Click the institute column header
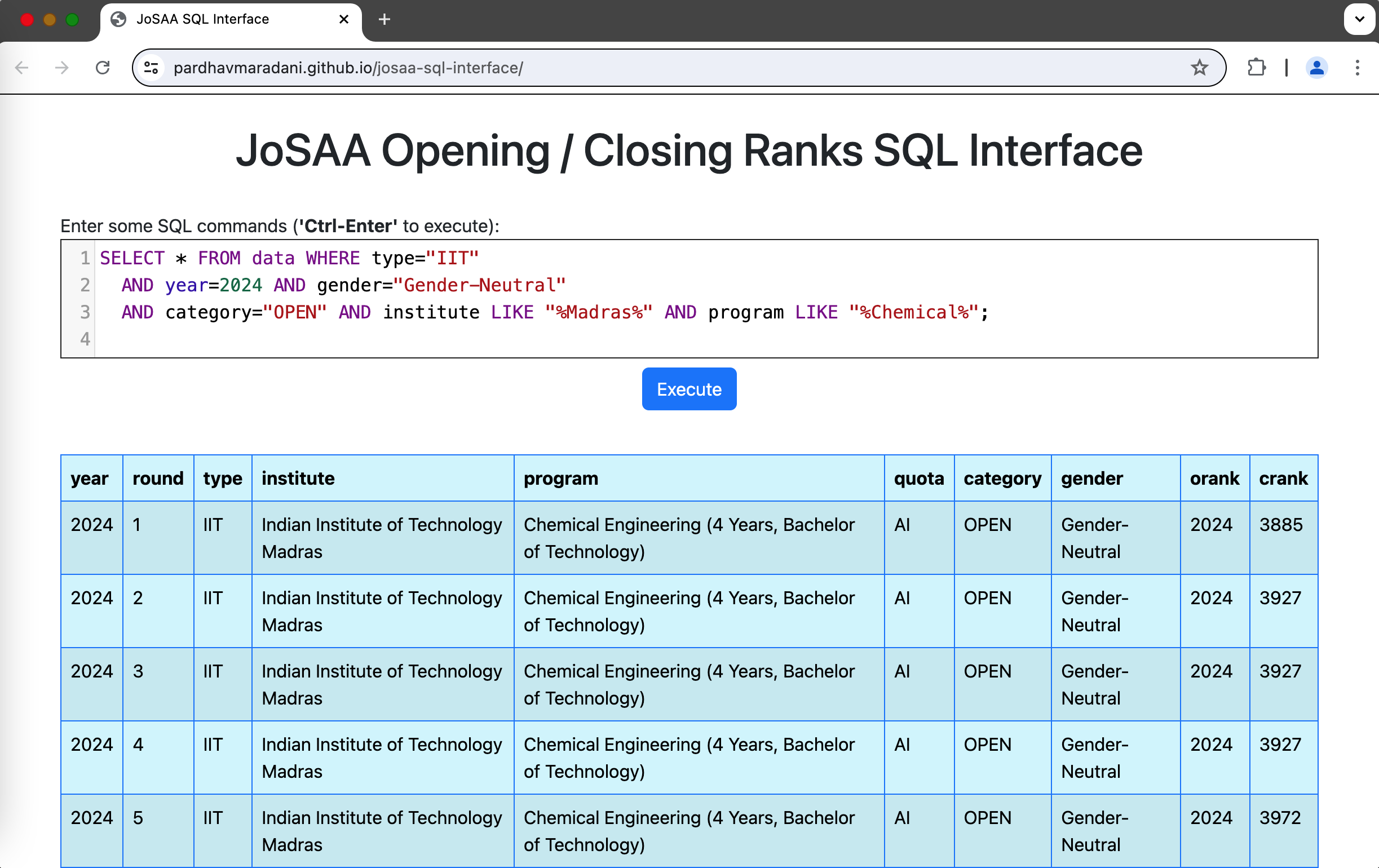This screenshot has height=868, width=1379. coord(298,478)
